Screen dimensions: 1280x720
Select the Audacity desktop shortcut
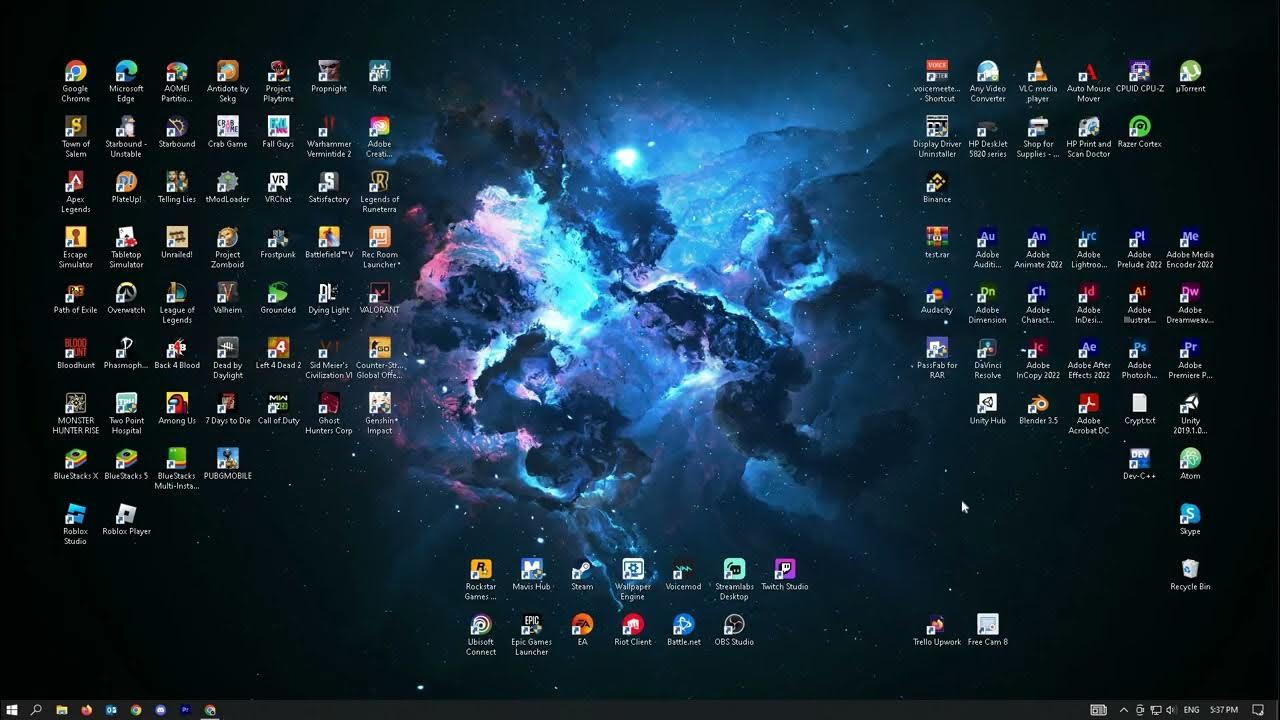coord(937,297)
